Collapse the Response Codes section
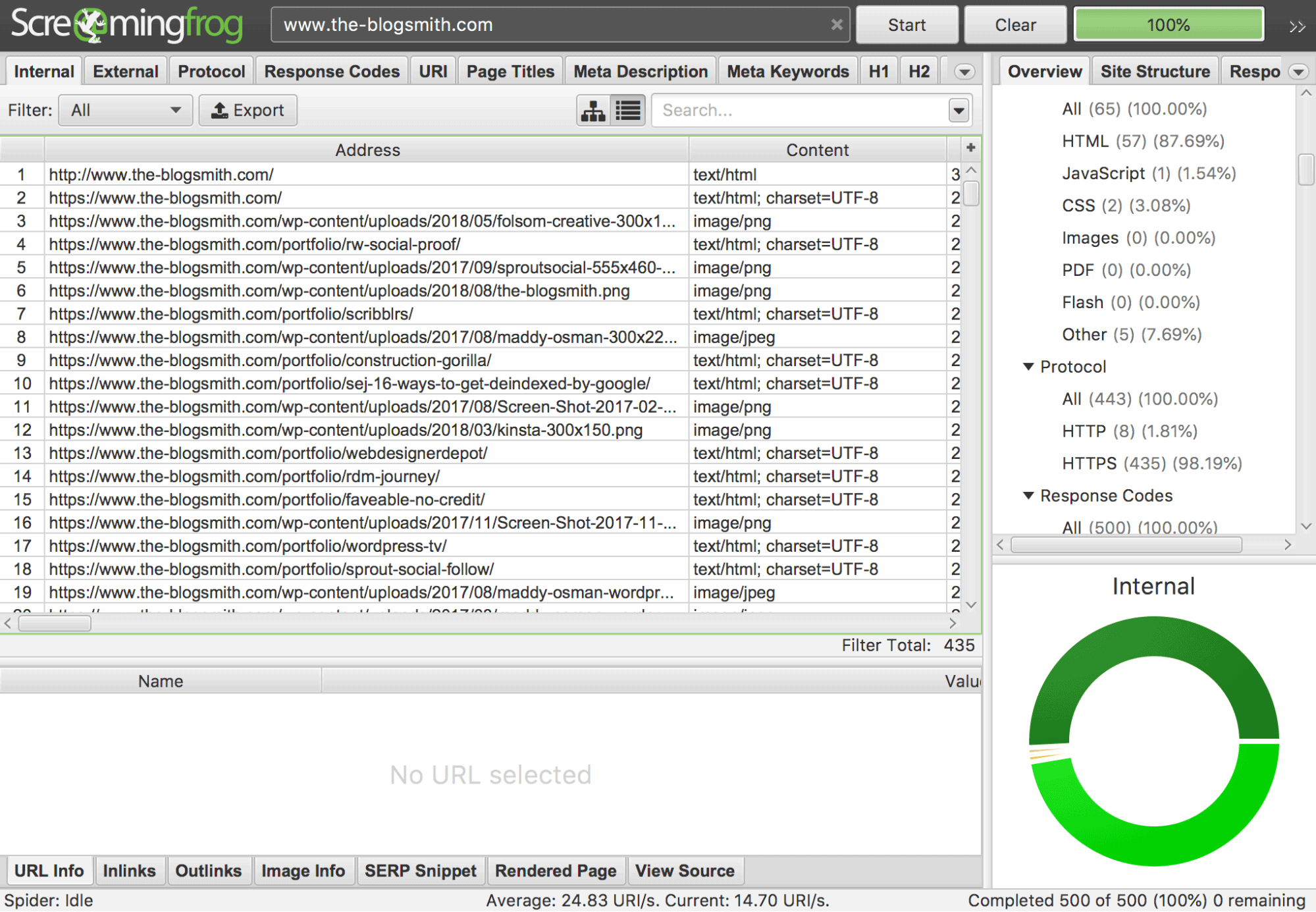Screen dimensions: 1316x912 pyautogui.click(x=1028, y=496)
